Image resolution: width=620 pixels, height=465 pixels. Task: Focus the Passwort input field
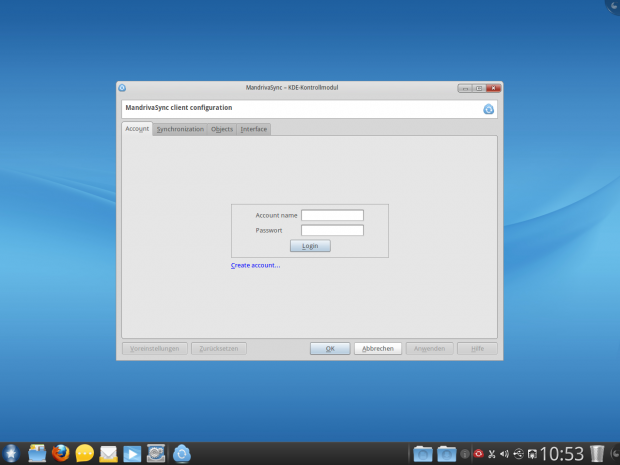(x=332, y=230)
